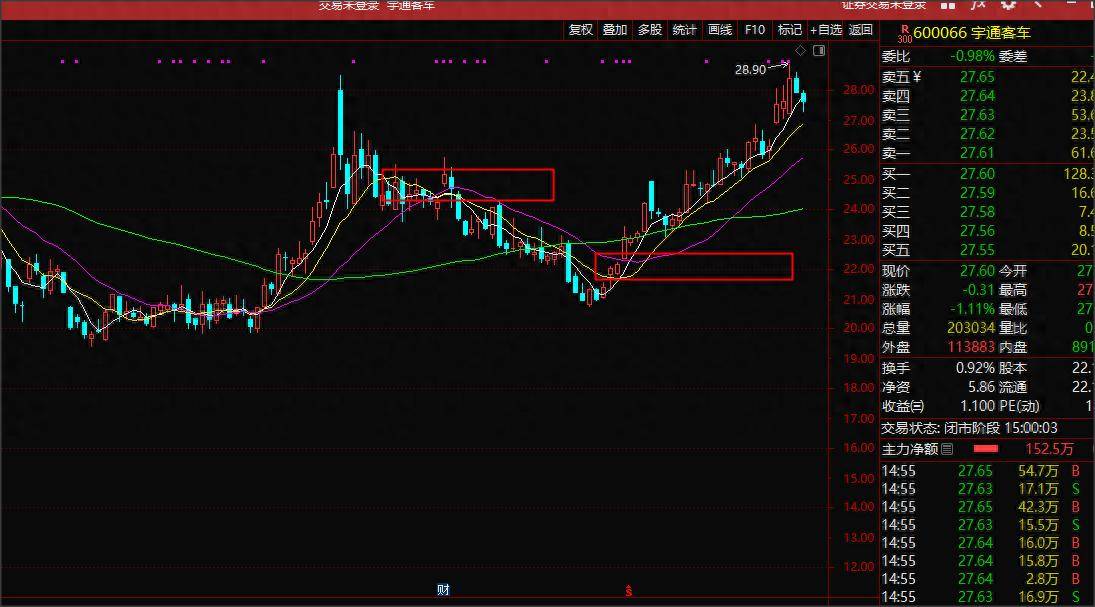This screenshot has height=607, width=1095.
Task: Select the trade row with 16.9万 S
Action: pos(987,597)
